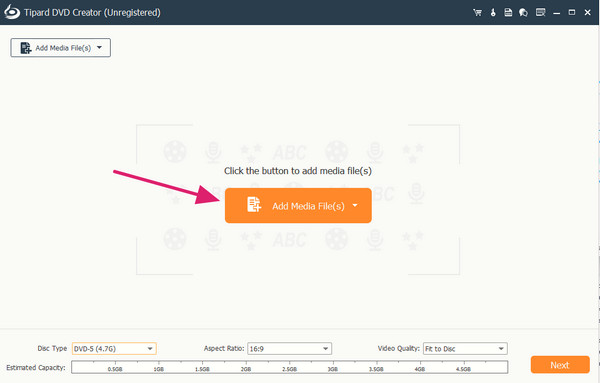Minimize the DVD Creator window

point(556,13)
